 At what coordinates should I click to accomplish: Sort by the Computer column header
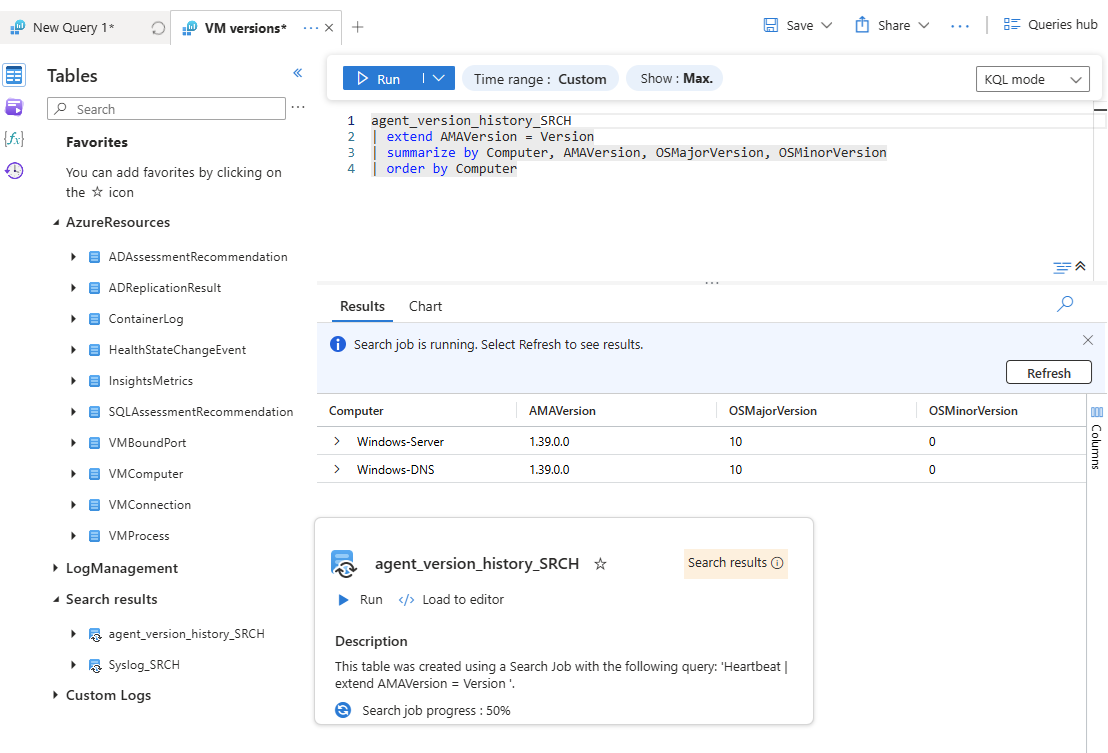coord(356,411)
